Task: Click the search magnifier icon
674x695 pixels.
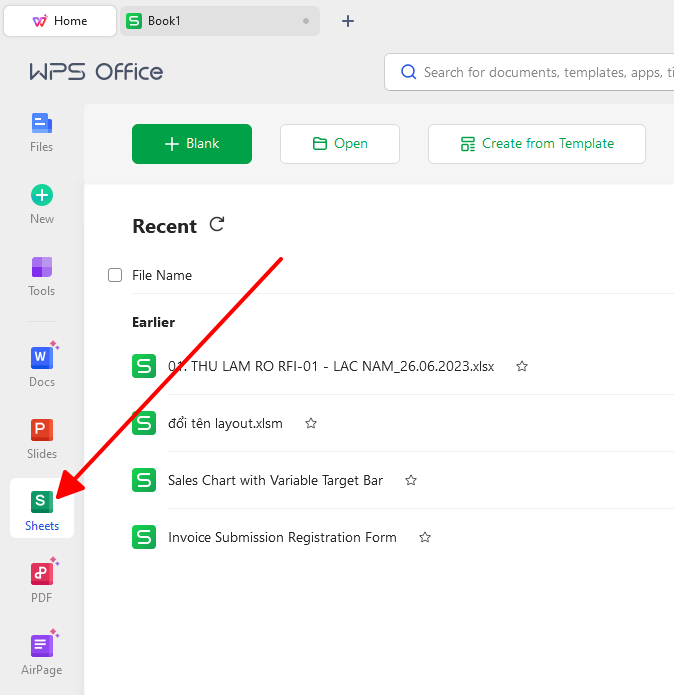Action: [408, 72]
